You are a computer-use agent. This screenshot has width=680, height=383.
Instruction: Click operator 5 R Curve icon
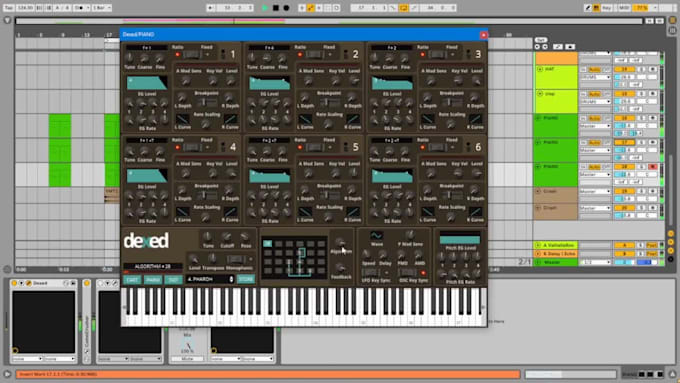353,212
